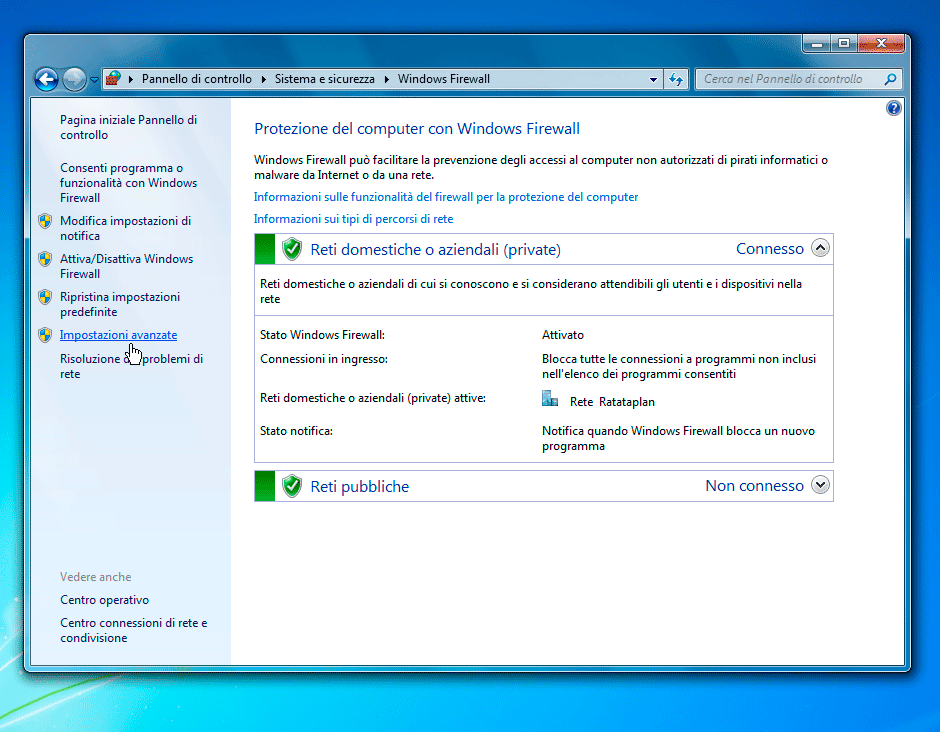Click green shield icon for Reti pubbliche
The width and height of the screenshot is (940, 732).
(x=292, y=486)
